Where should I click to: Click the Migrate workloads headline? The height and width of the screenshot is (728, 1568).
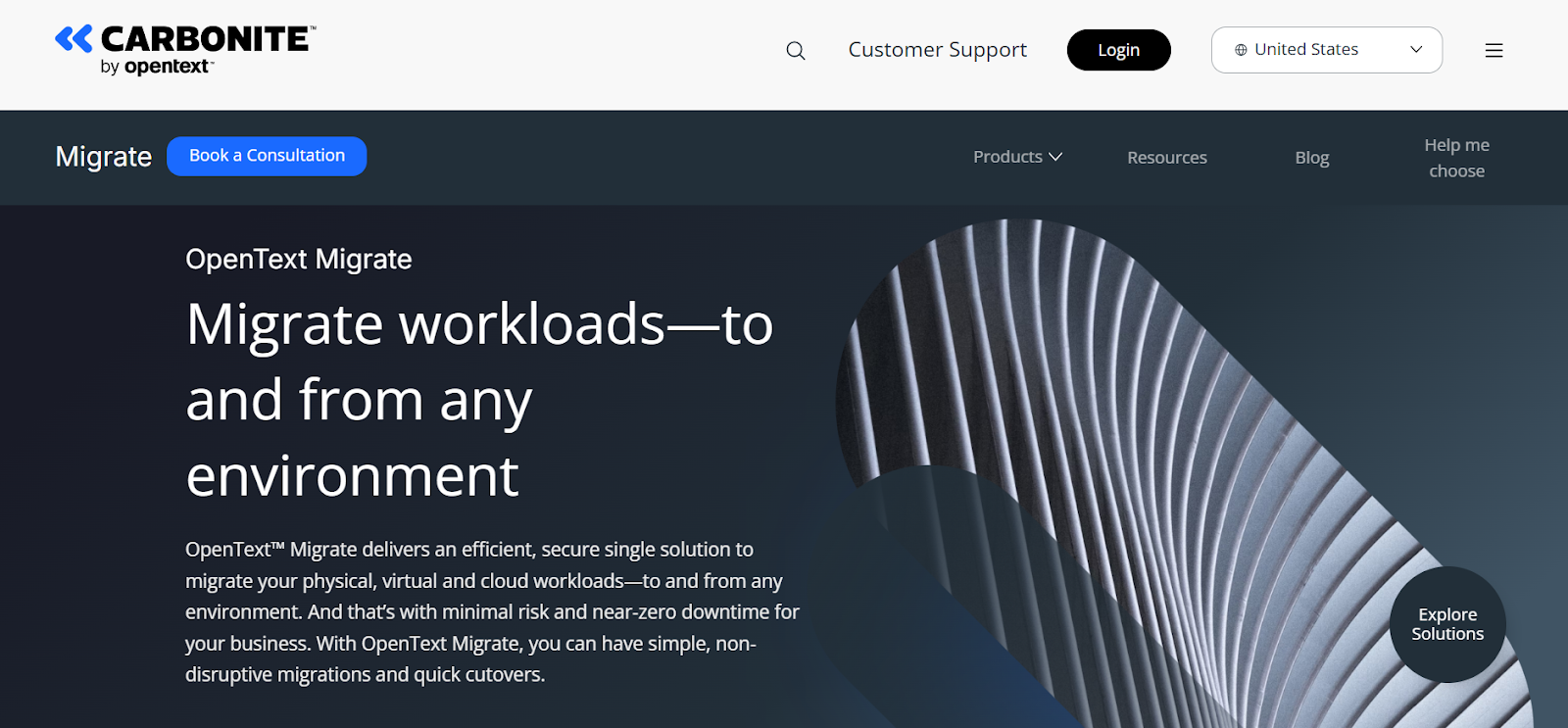coord(479,400)
